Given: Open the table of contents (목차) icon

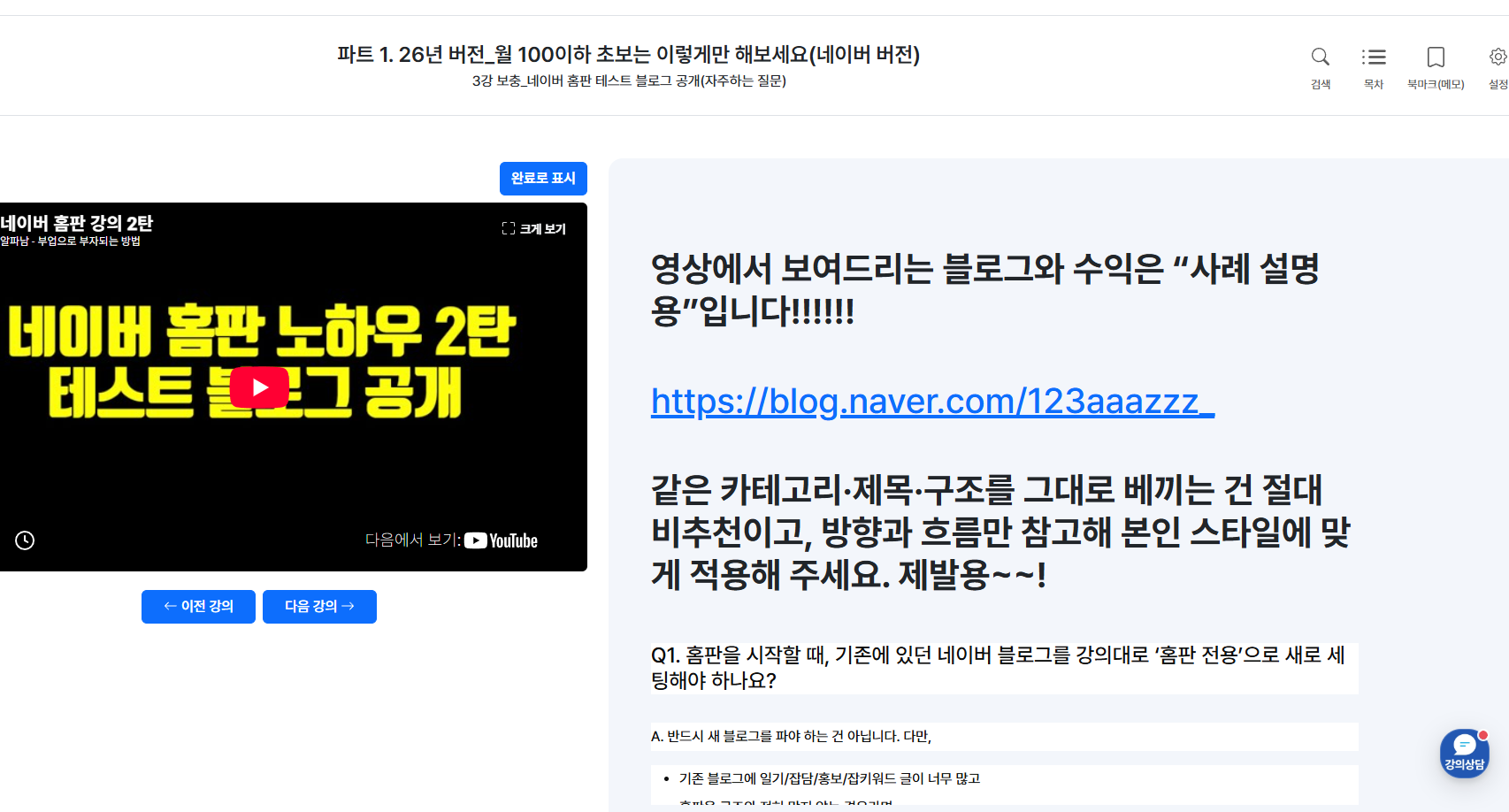Looking at the screenshot, I should coord(1374,57).
